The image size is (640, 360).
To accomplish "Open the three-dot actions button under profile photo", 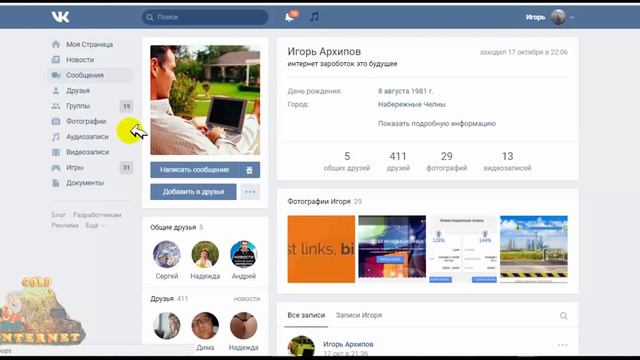I will tap(250, 192).
